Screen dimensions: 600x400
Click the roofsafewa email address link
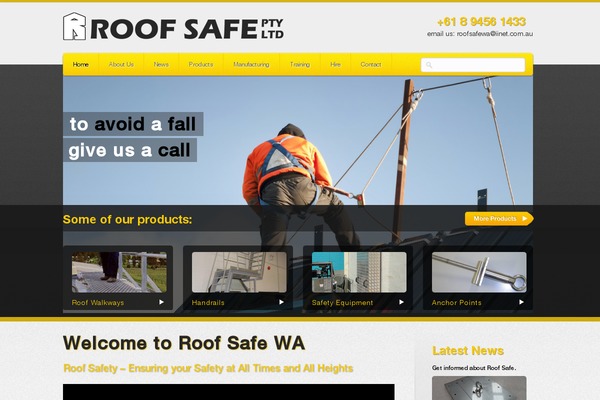pyautogui.click(x=494, y=34)
